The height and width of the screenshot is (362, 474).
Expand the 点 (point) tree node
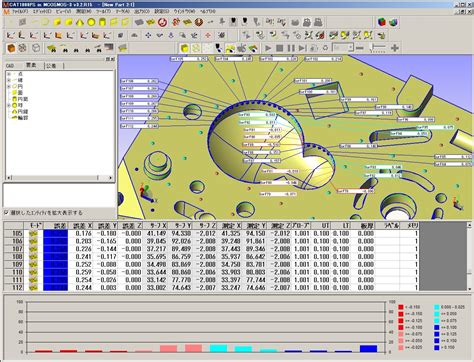click(9, 74)
